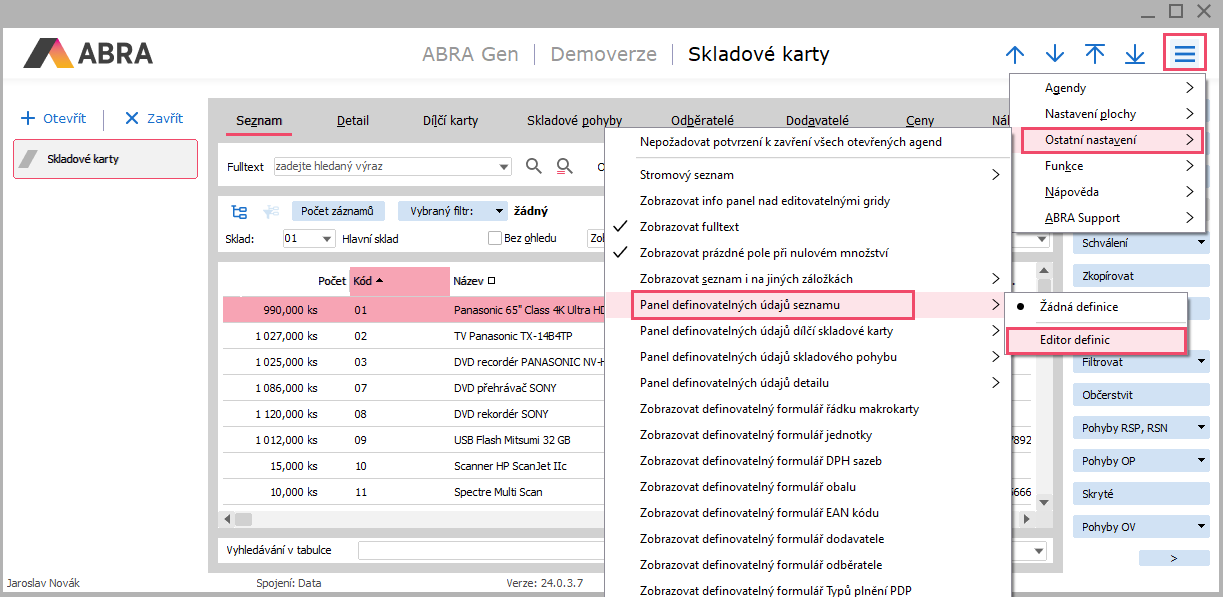Expand the Agendy submenu
Viewport: 1223px width, 597px height.
1110,88
